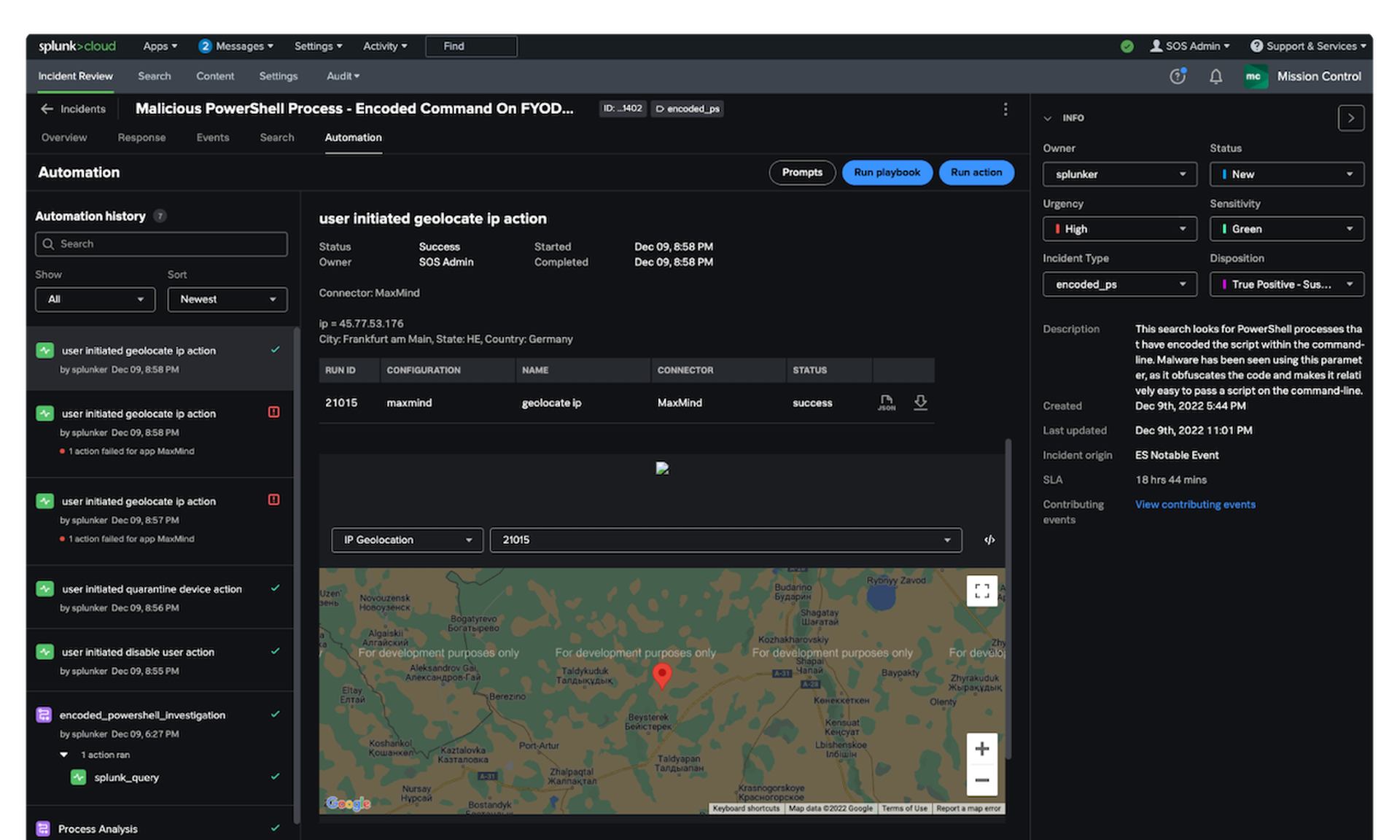Expand the Audit menu
Screen dimensions: 1400x840
pyautogui.click(x=343, y=76)
